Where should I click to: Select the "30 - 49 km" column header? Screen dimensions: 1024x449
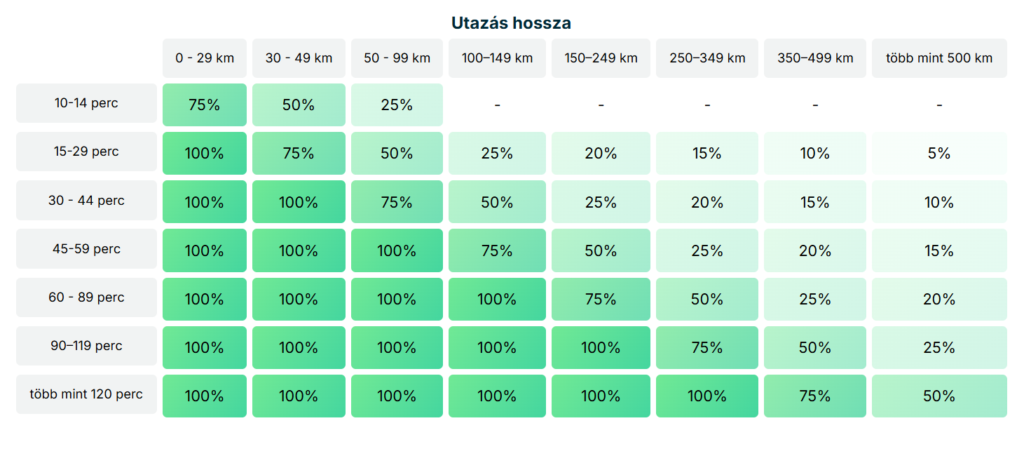click(x=299, y=58)
